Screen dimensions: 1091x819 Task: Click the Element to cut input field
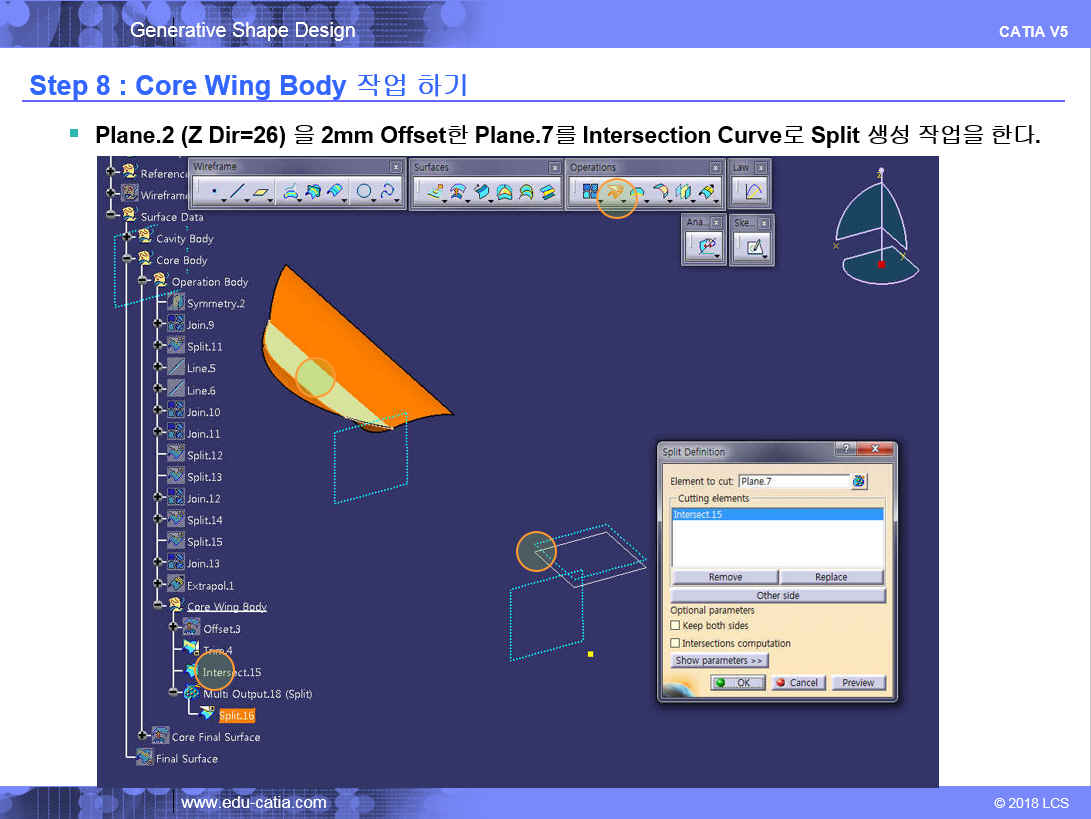[793, 482]
